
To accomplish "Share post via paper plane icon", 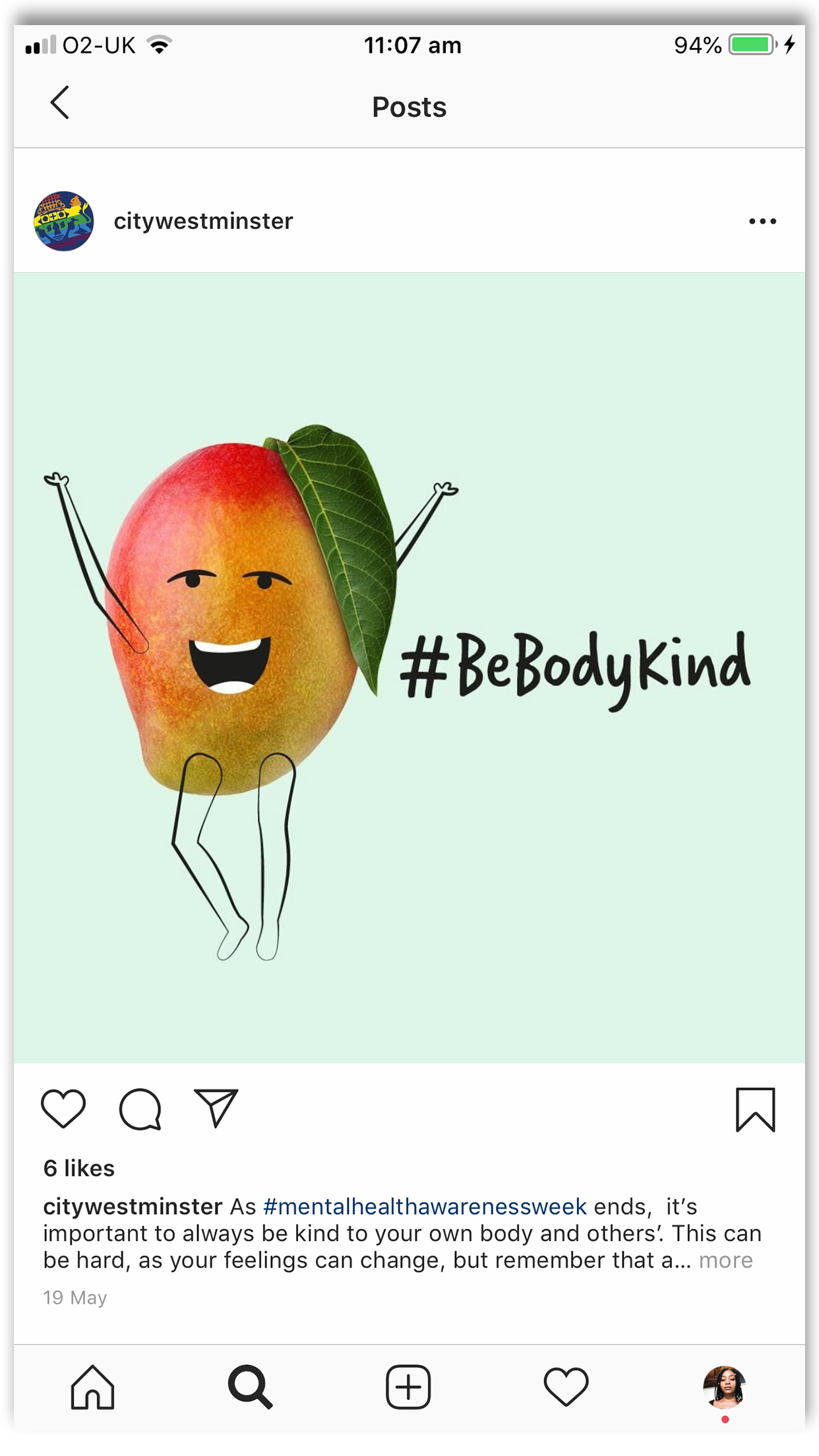I will pos(216,1108).
